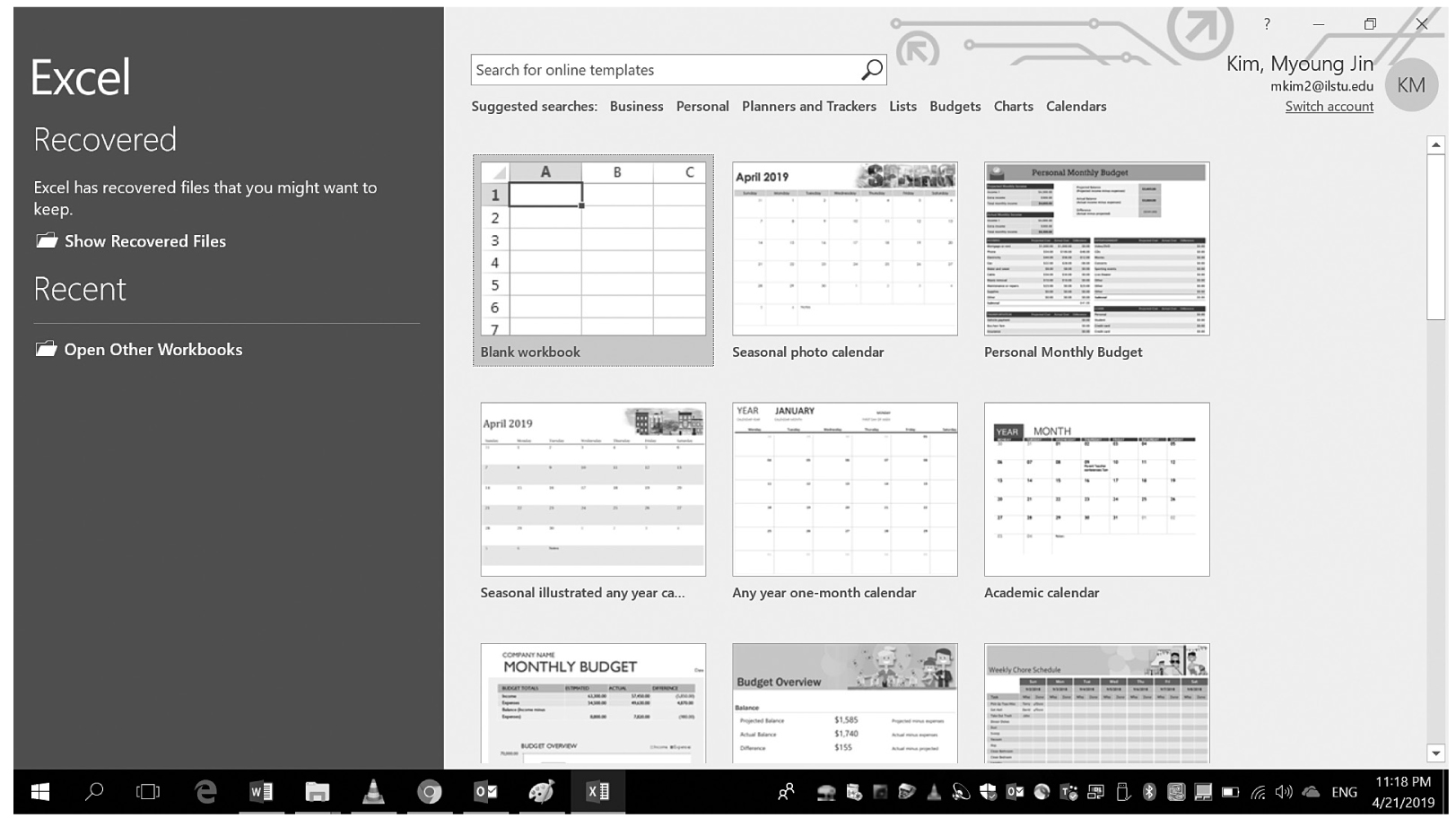Image resolution: width=1456 pixels, height=818 pixels.
Task: Select the Business suggested search
Action: [x=636, y=106]
